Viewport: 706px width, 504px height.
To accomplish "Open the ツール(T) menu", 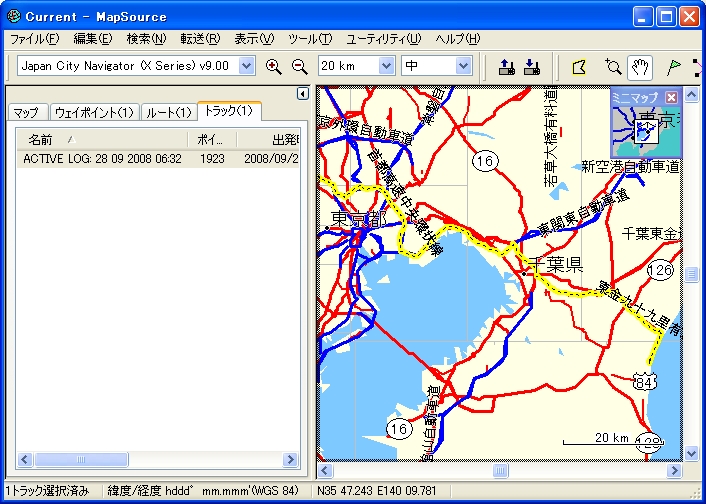I will 310,39.
